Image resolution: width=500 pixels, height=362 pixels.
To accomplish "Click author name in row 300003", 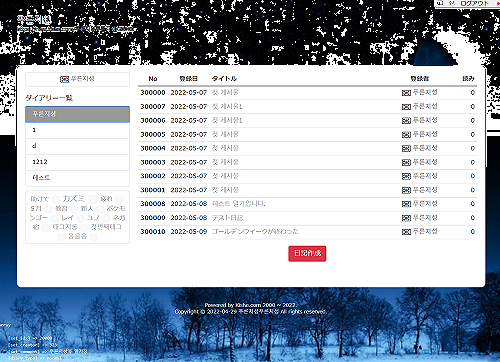I will pyautogui.click(x=425, y=162).
